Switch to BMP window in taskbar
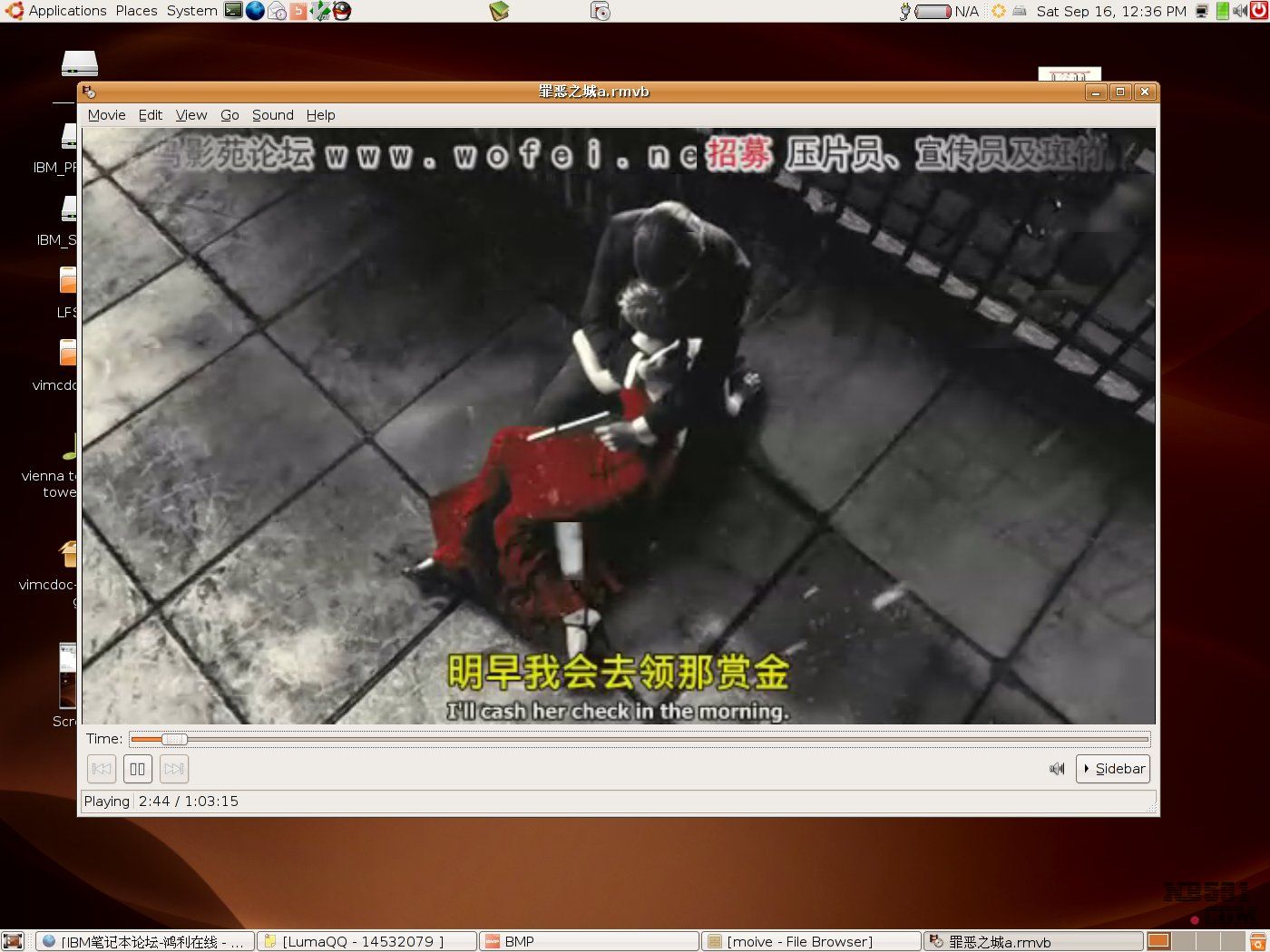 590,942
